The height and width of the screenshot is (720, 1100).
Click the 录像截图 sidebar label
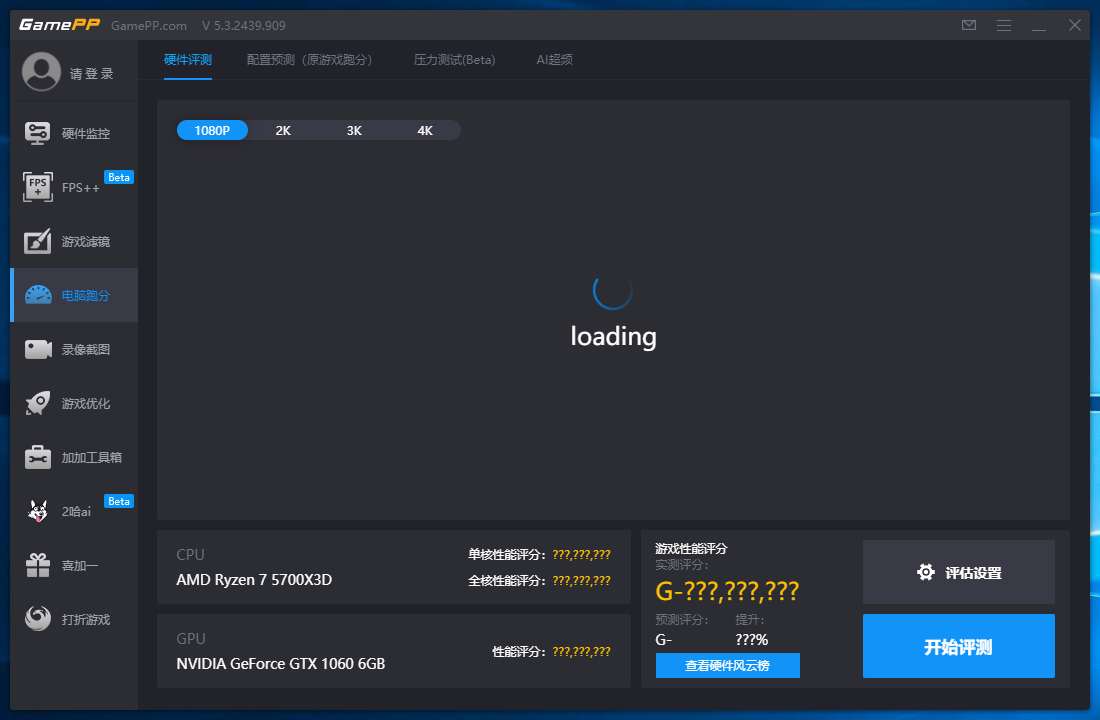click(86, 349)
